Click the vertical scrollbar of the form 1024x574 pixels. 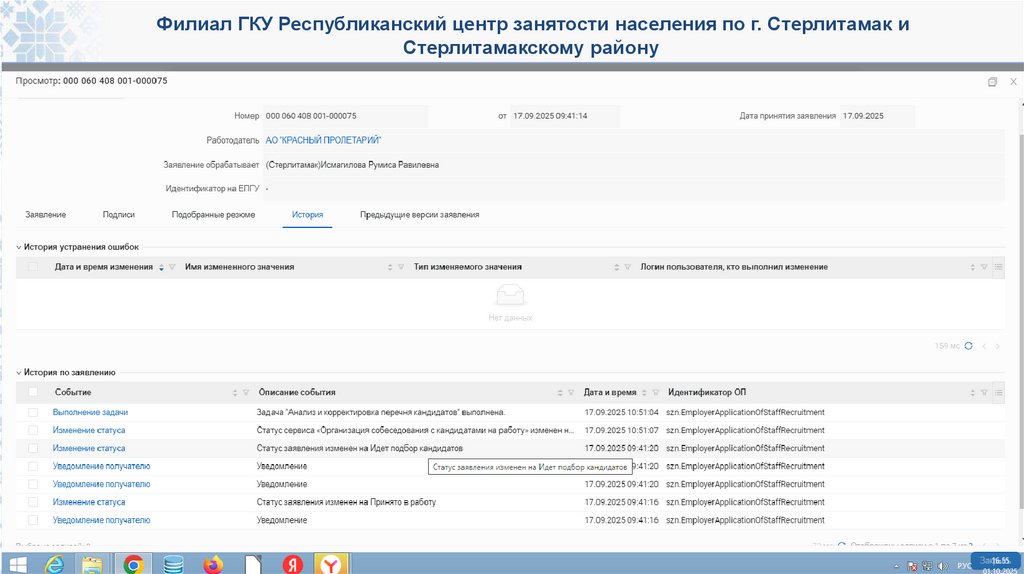1021,320
